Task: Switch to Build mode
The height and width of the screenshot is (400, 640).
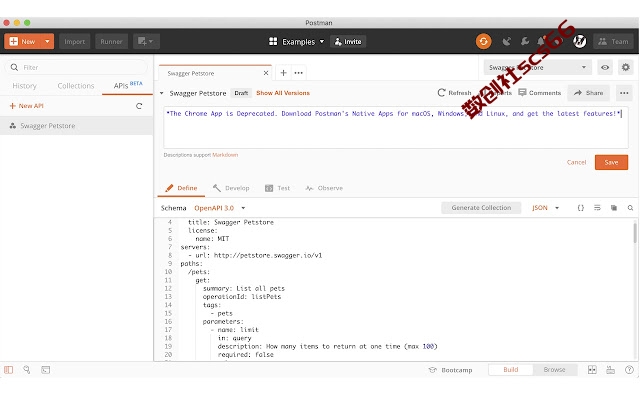Action: (x=511, y=369)
